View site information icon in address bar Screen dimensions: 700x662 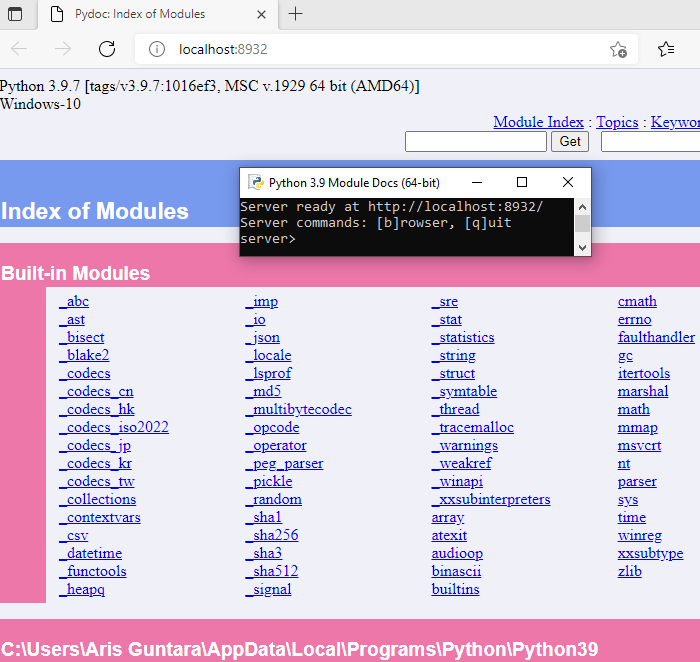(x=157, y=49)
